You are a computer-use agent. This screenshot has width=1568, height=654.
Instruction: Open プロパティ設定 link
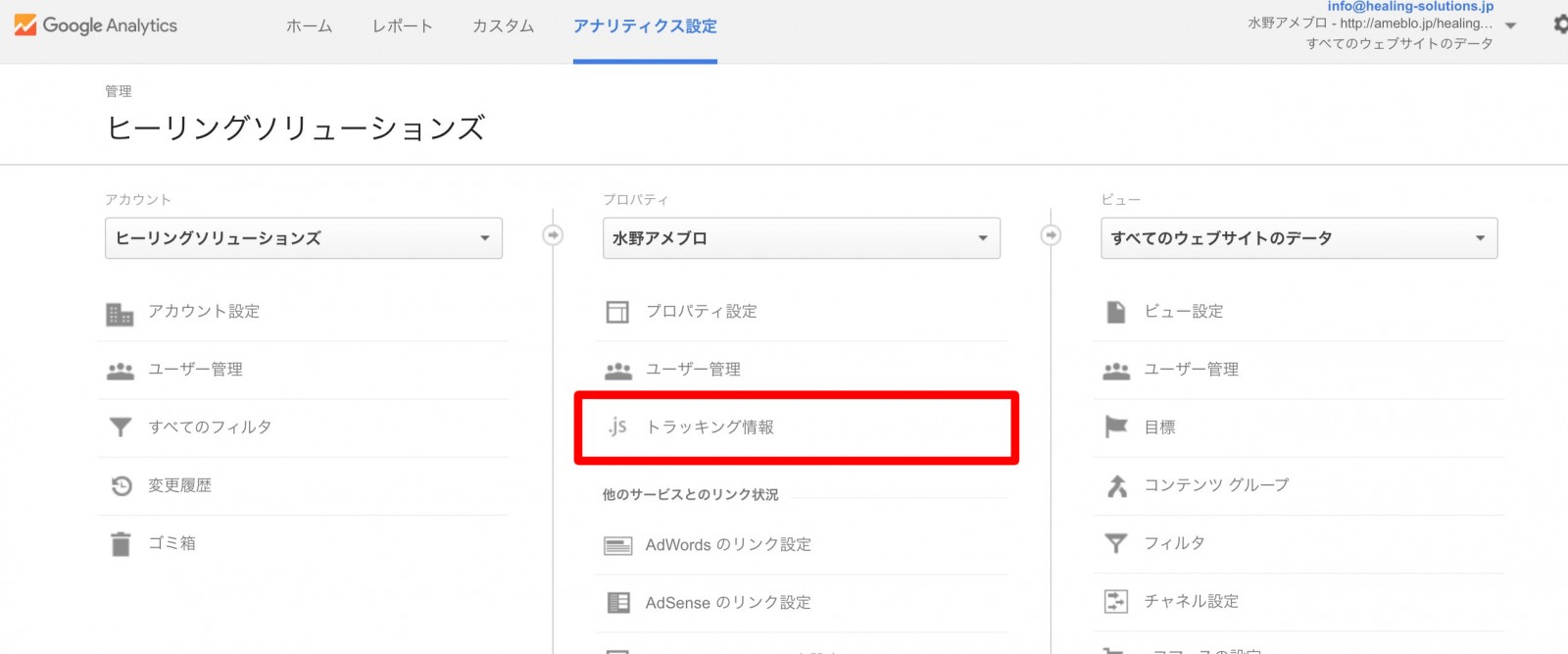click(702, 312)
